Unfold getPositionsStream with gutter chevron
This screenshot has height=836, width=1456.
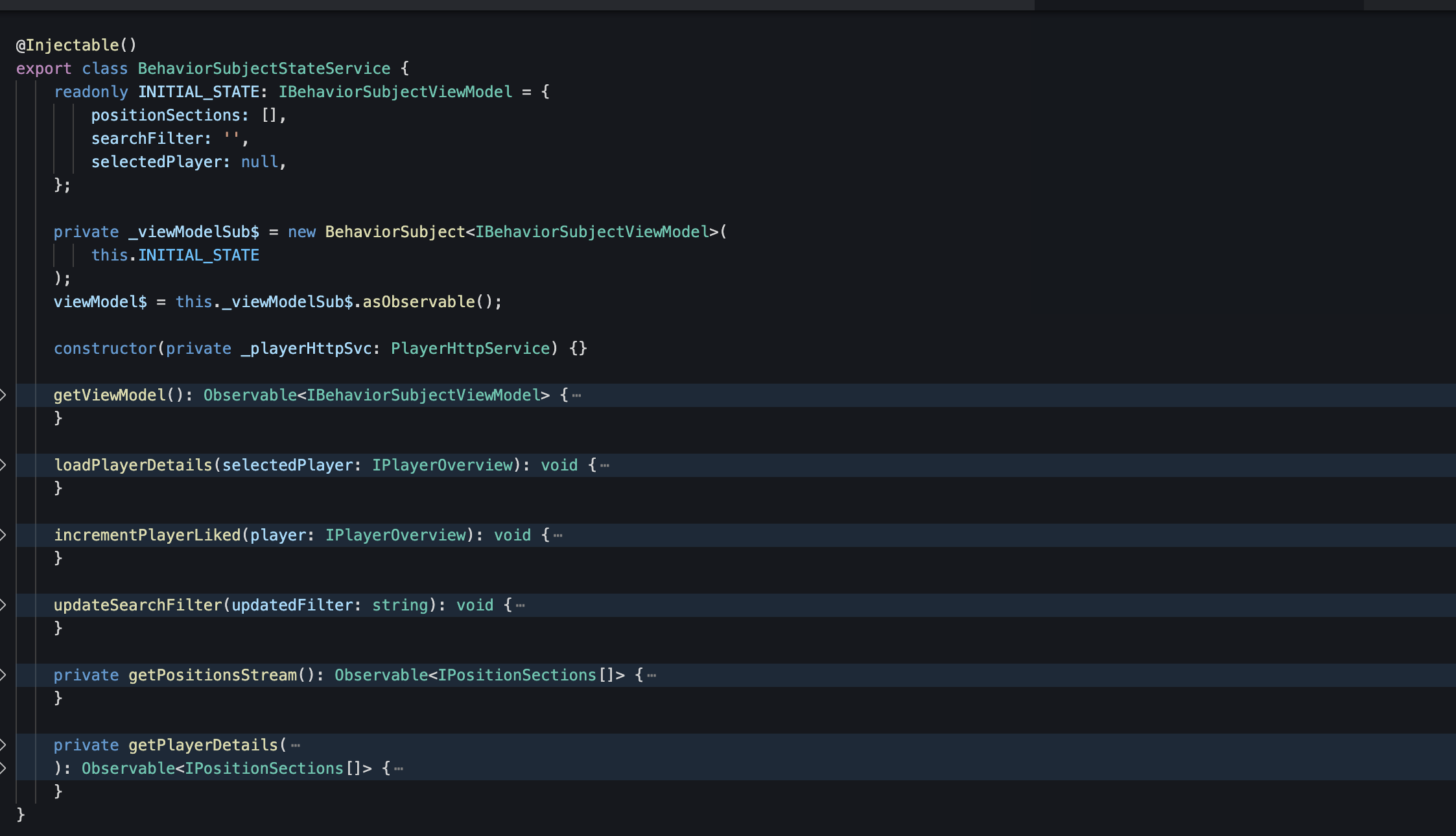(4, 675)
